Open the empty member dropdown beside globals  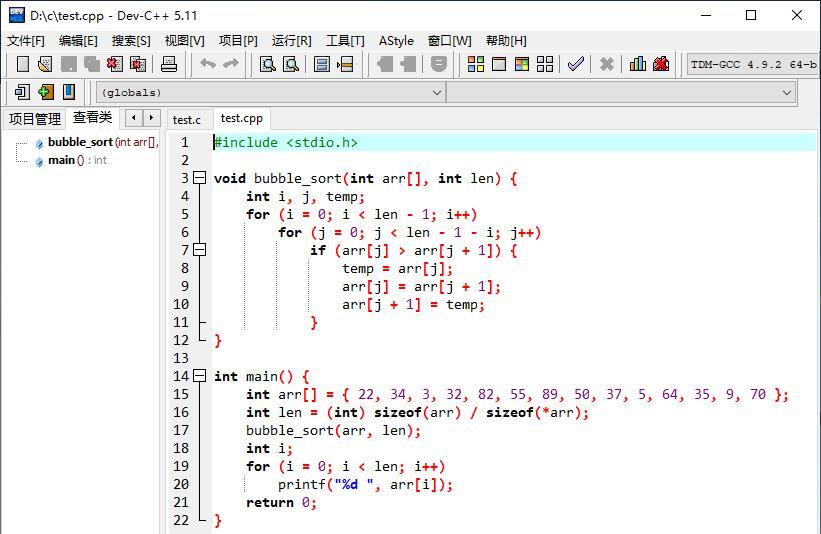click(x=621, y=93)
